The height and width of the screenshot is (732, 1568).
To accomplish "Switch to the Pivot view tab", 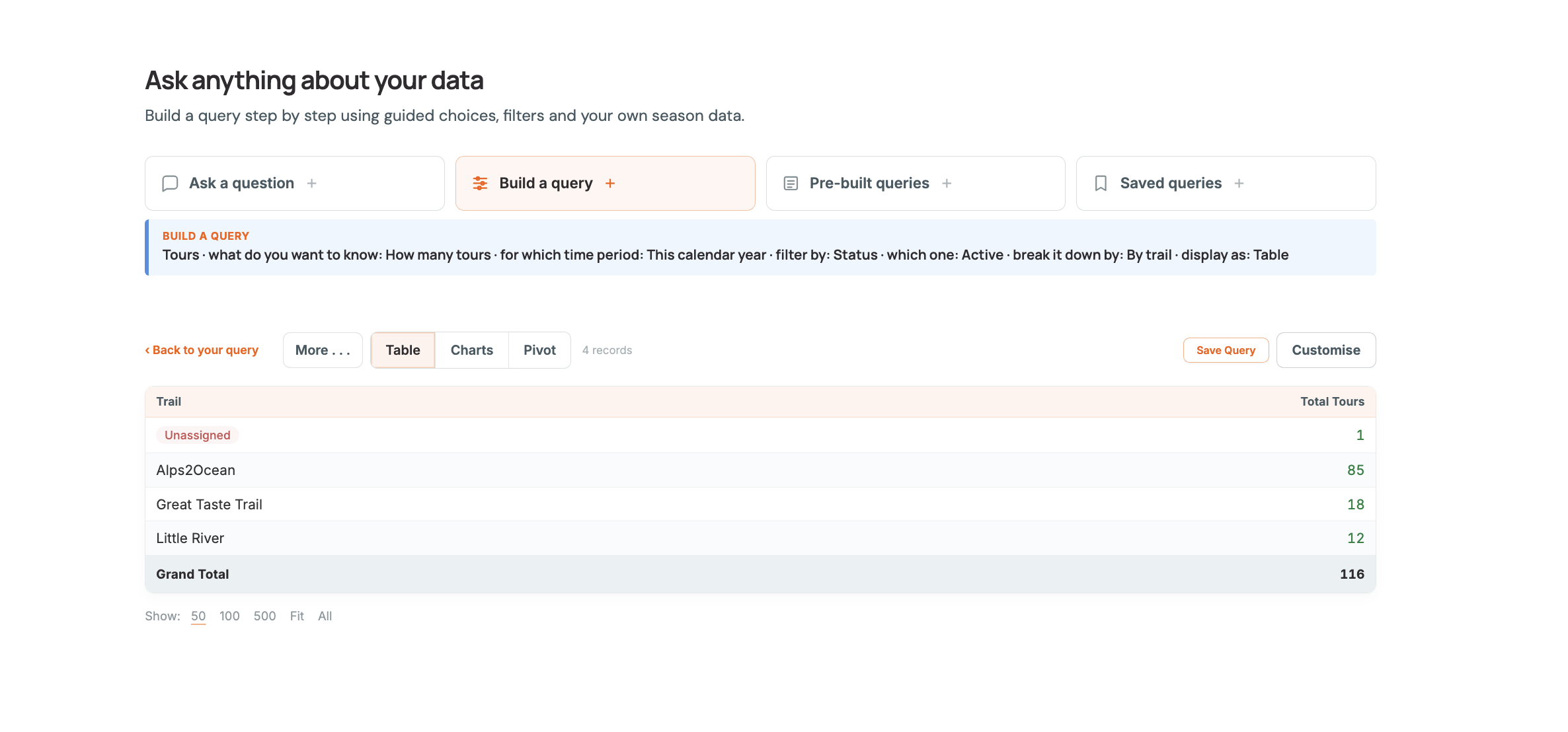I will coord(539,350).
